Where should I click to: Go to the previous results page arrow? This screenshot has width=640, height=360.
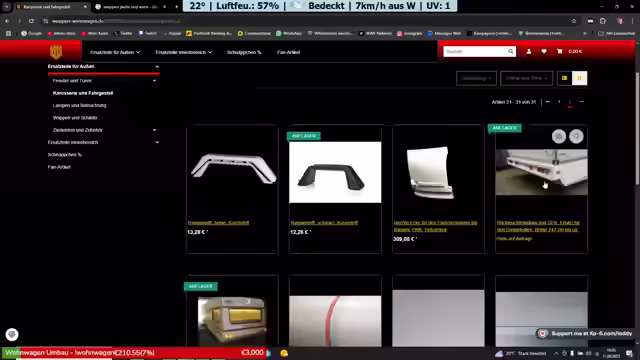click(548, 102)
